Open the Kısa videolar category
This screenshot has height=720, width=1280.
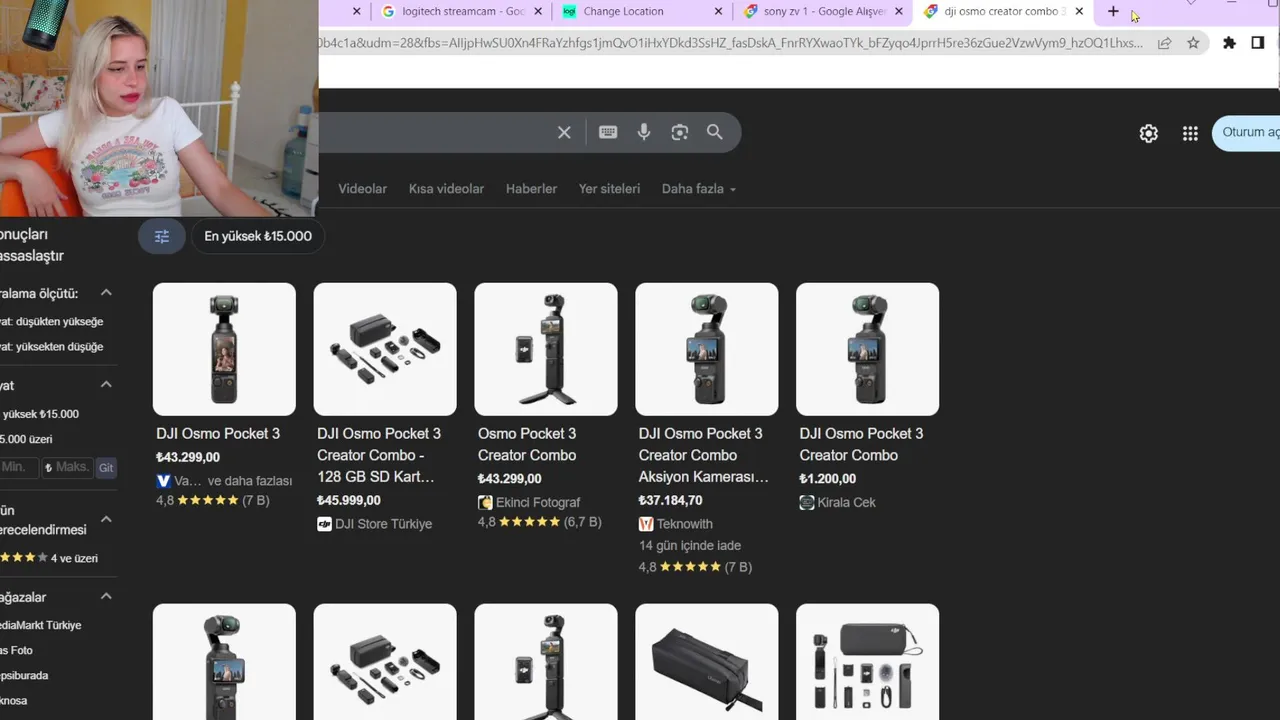[446, 188]
